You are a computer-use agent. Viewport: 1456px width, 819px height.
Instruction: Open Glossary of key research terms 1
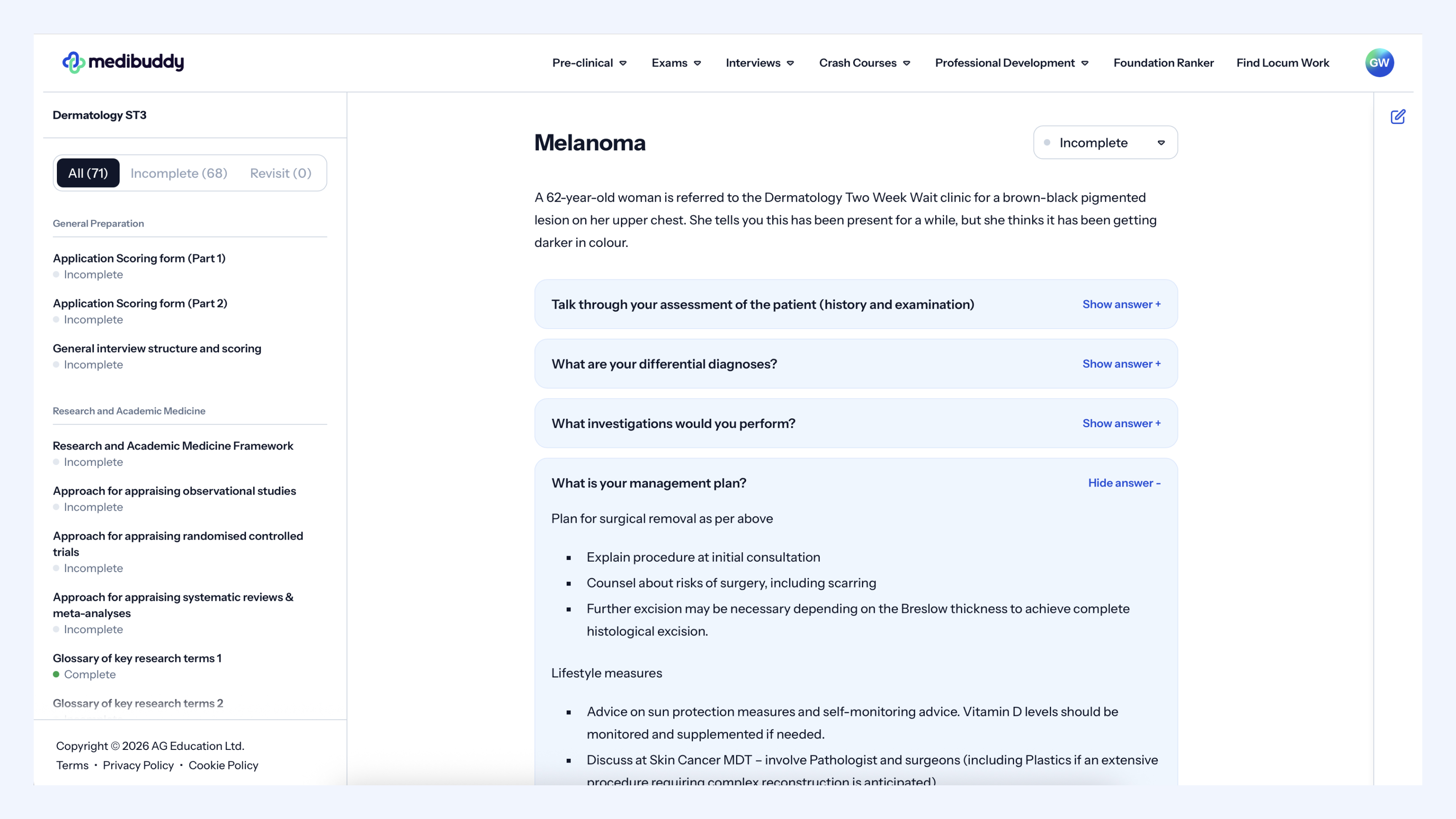coord(137,658)
